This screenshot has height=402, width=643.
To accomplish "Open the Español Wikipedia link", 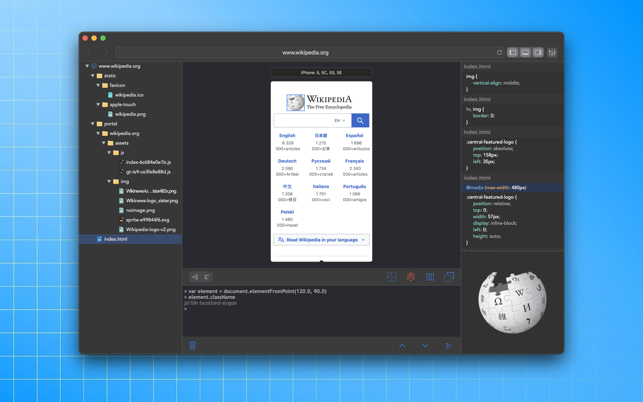I will click(354, 135).
